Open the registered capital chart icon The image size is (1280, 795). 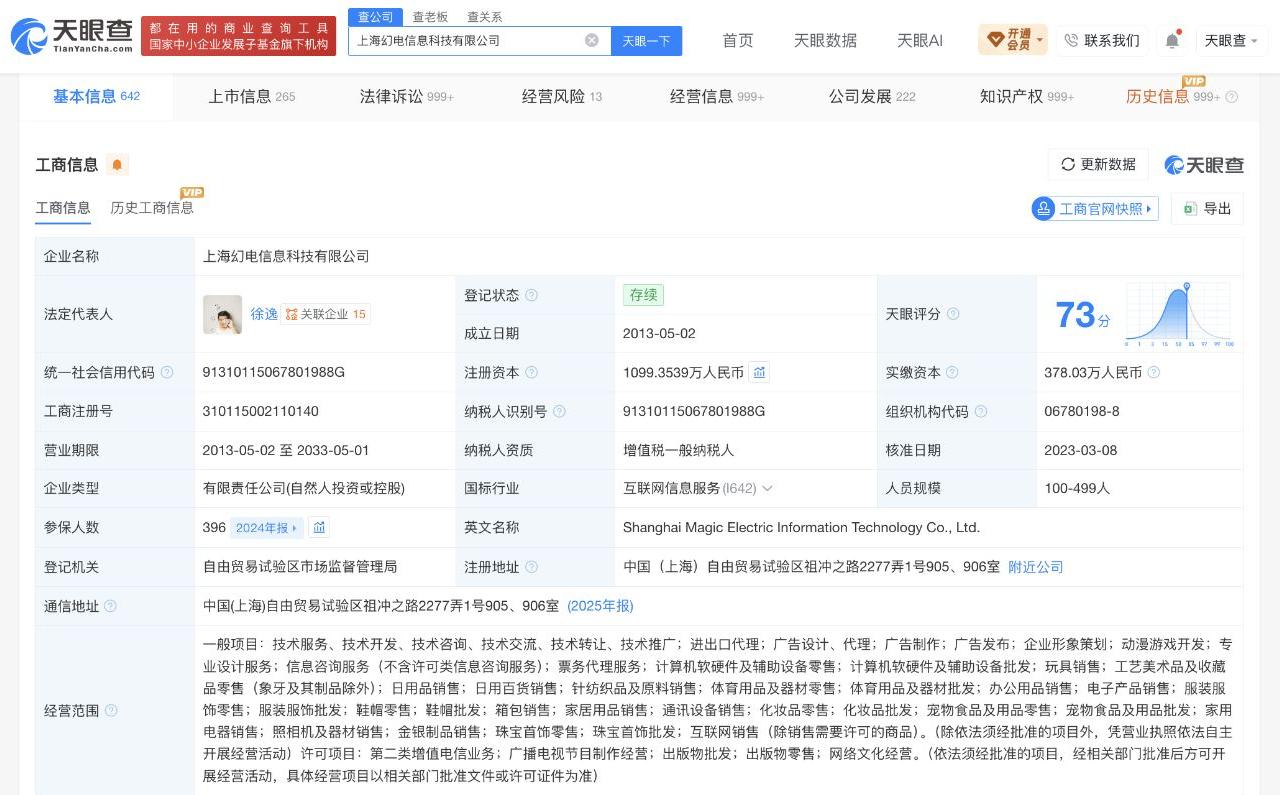[759, 372]
